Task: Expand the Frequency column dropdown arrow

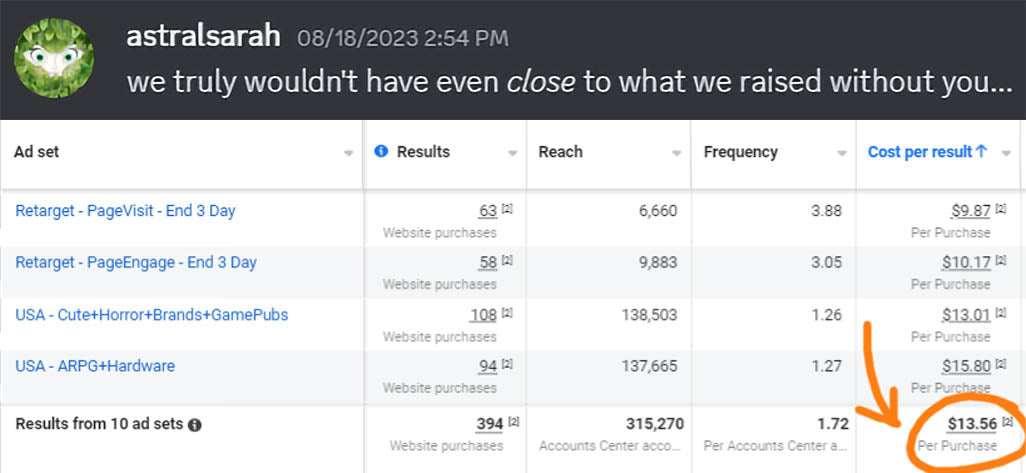Action: [x=842, y=154]
